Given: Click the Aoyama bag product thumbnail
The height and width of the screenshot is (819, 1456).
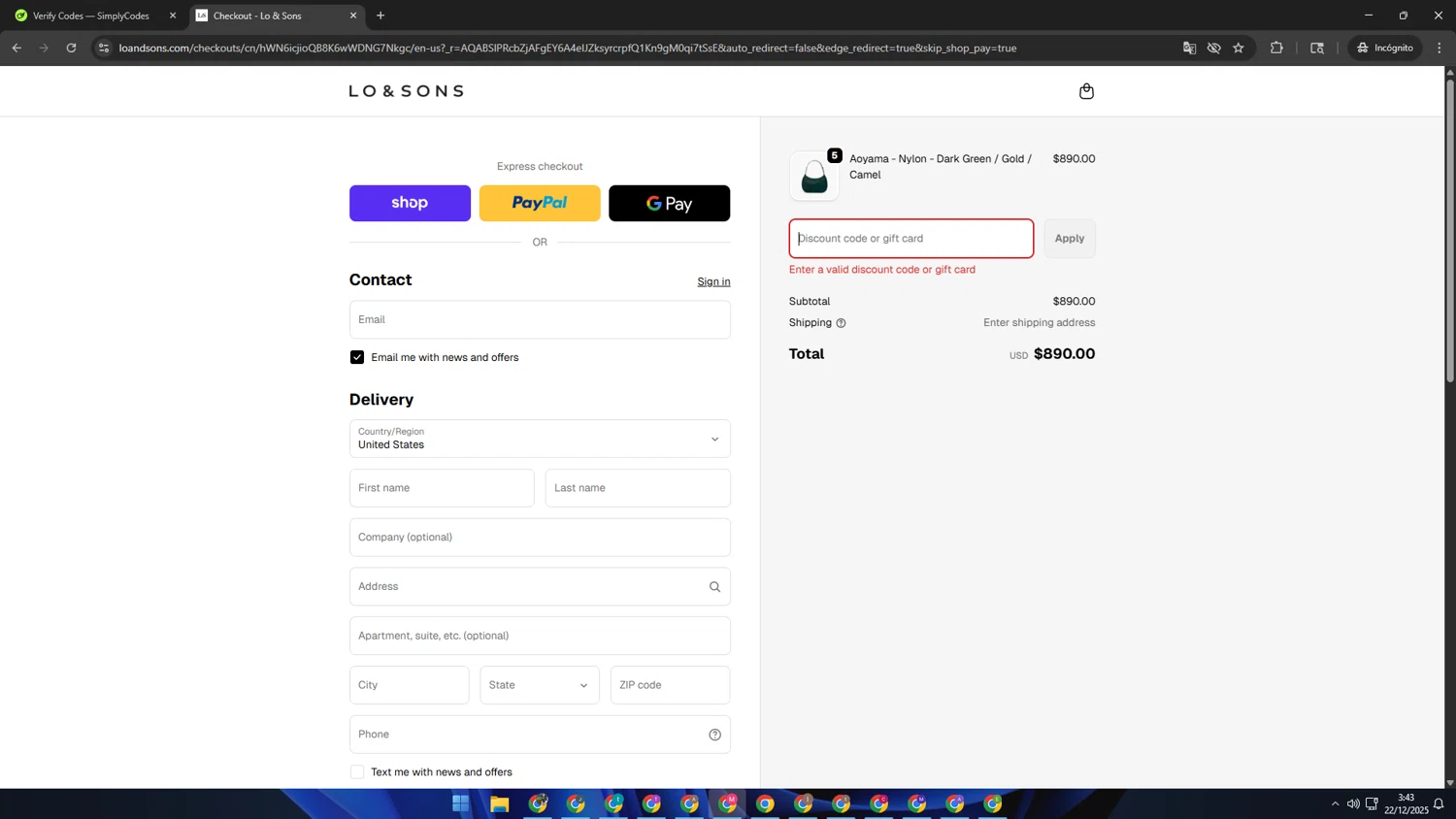Looking at the screenshot, I should click(814, 176).
